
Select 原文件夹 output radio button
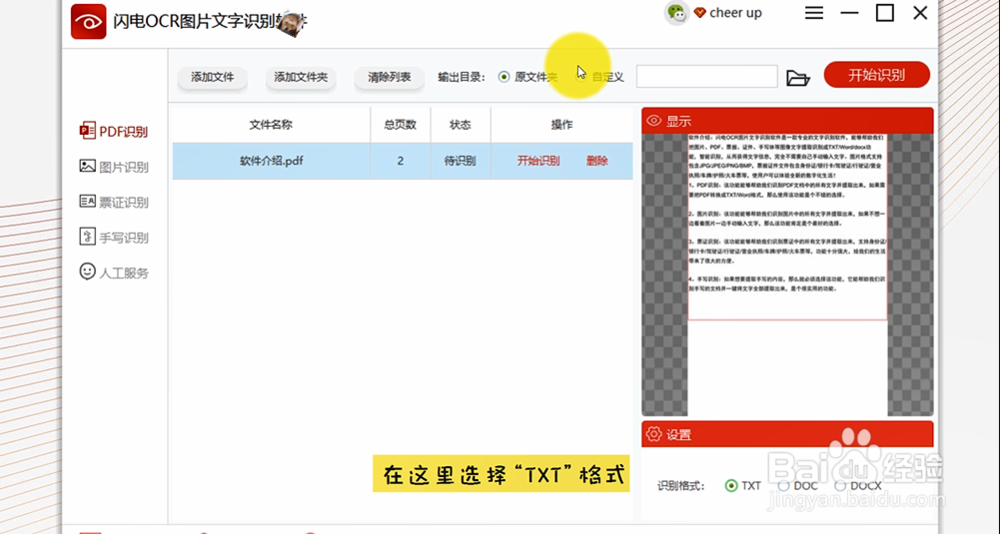coord(504,77)
